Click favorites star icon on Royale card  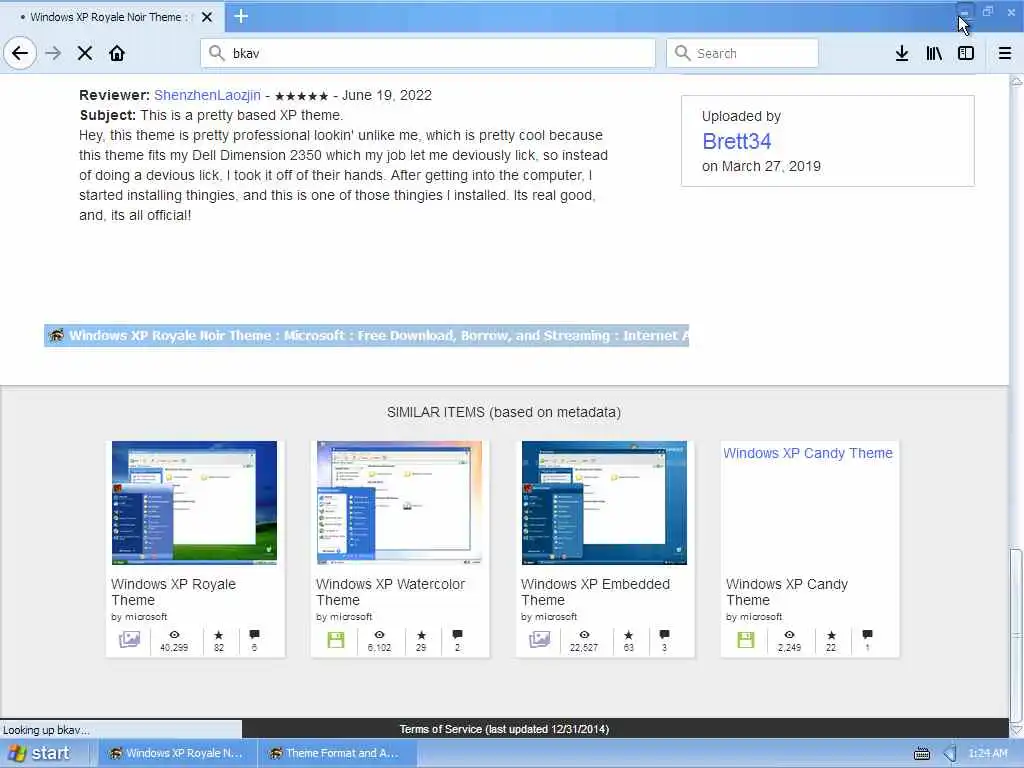point(219,635)
